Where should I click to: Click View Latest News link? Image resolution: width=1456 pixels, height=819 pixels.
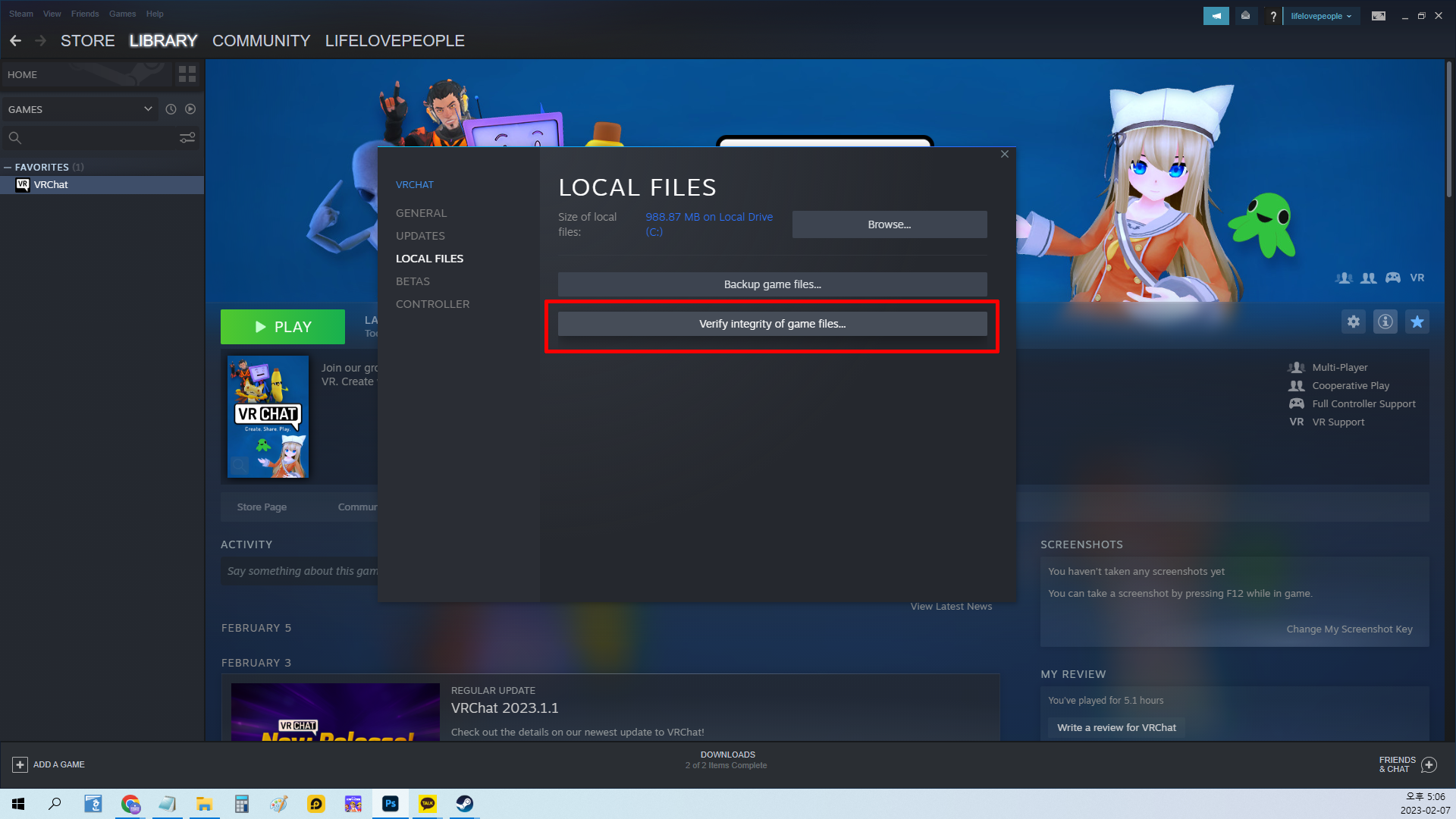pos(952,607)
